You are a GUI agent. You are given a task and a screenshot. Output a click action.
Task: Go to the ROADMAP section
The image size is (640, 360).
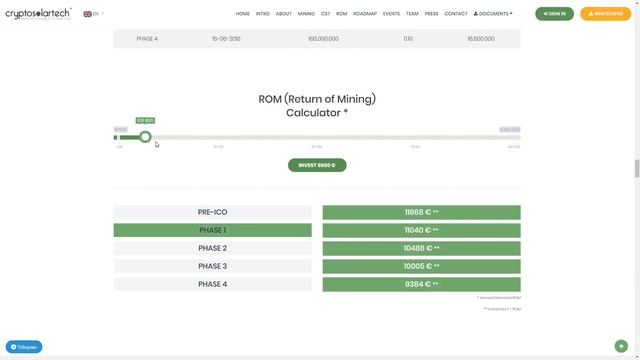tap(365, 14)
